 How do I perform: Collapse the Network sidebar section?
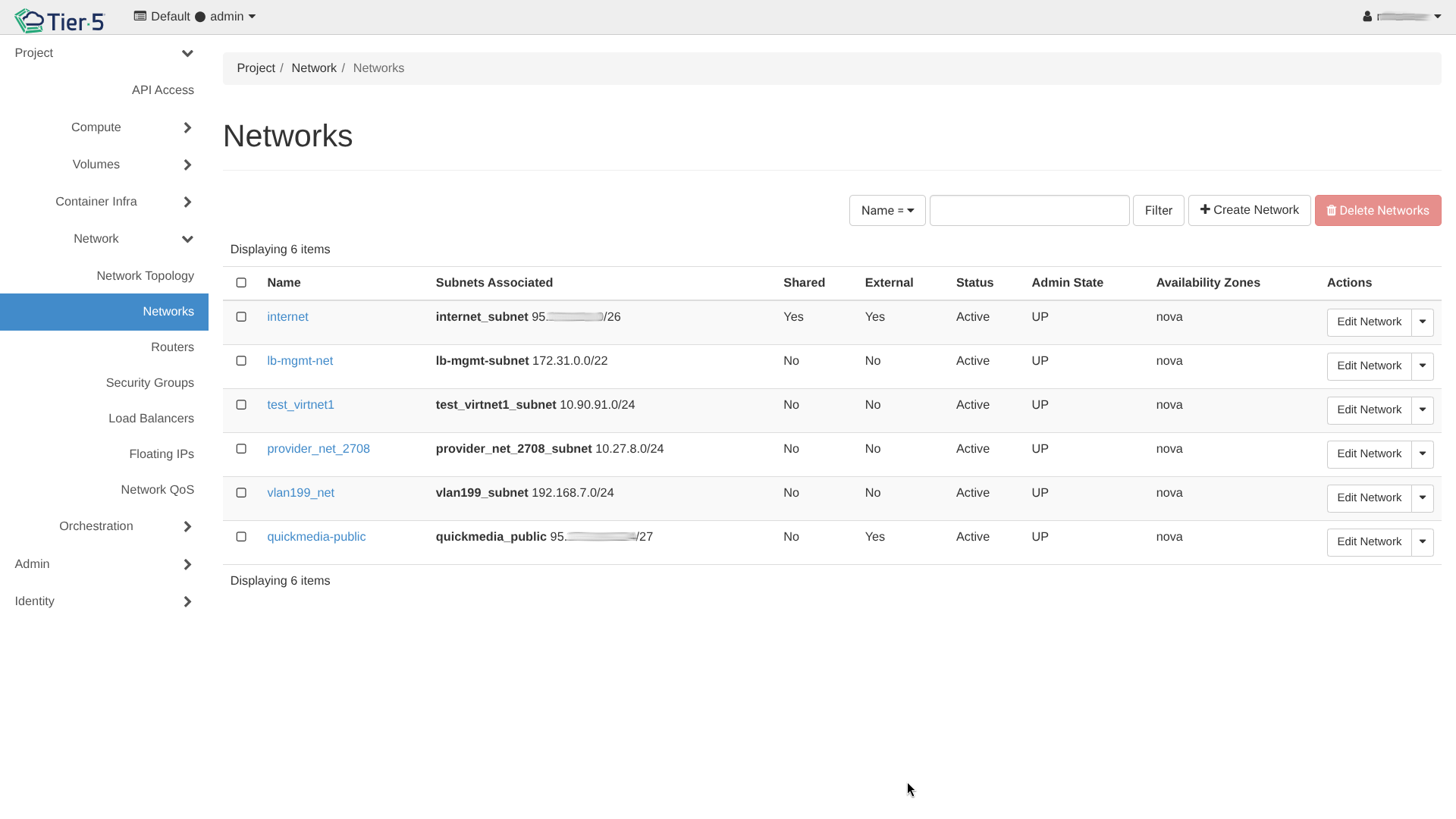coord(187,239)
